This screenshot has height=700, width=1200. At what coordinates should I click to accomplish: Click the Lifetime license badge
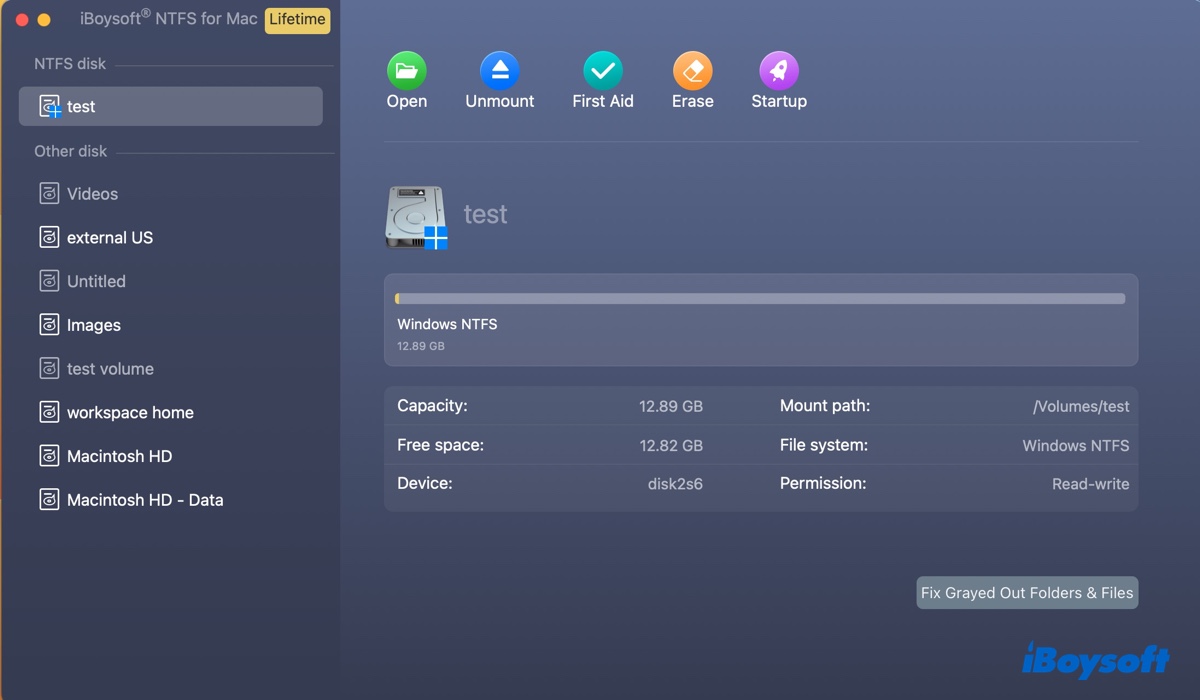click(297, 20)
